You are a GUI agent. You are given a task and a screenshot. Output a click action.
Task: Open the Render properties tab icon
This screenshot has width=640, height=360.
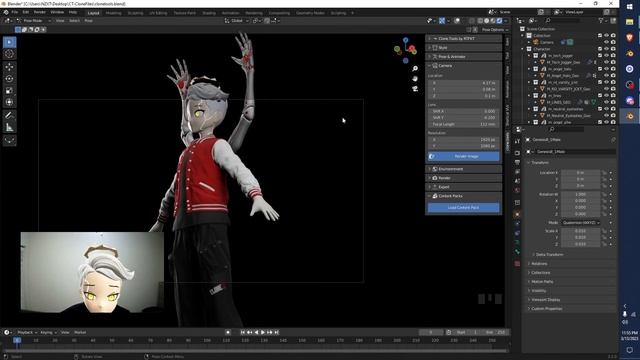click(x=517, y=153)
